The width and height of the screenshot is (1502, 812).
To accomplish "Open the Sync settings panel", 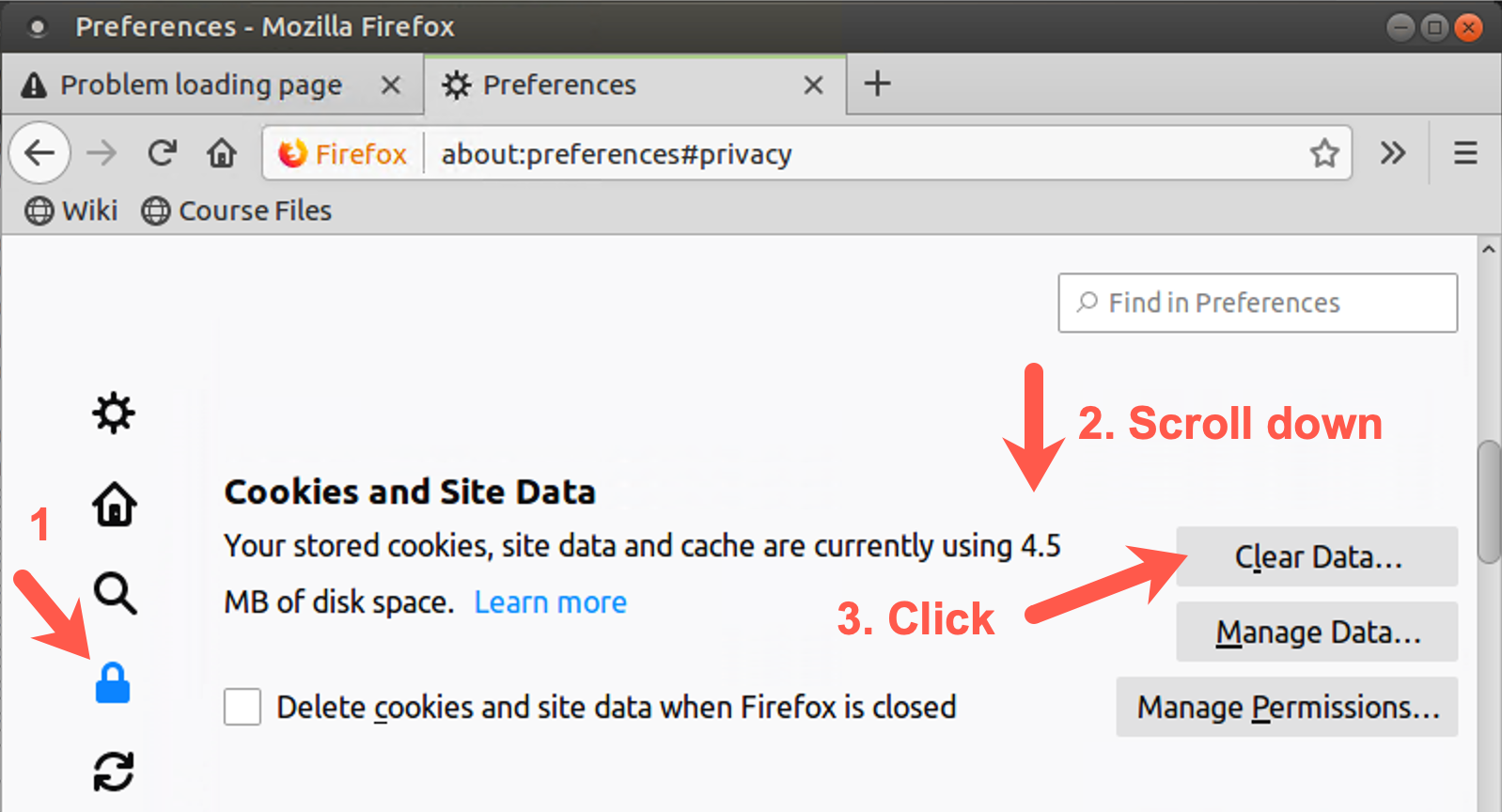I will (113, 771).
